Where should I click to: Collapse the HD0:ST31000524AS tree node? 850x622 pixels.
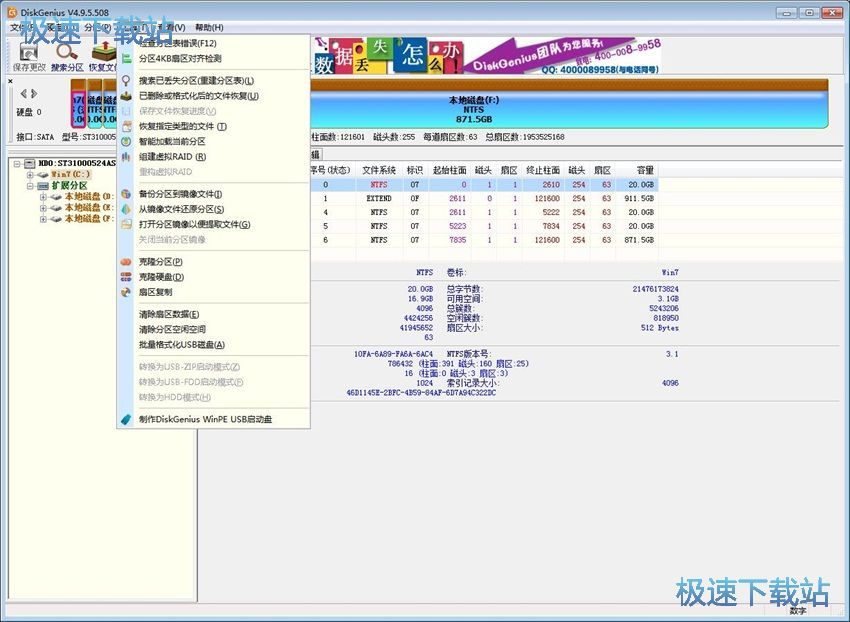tap(17, 163)
